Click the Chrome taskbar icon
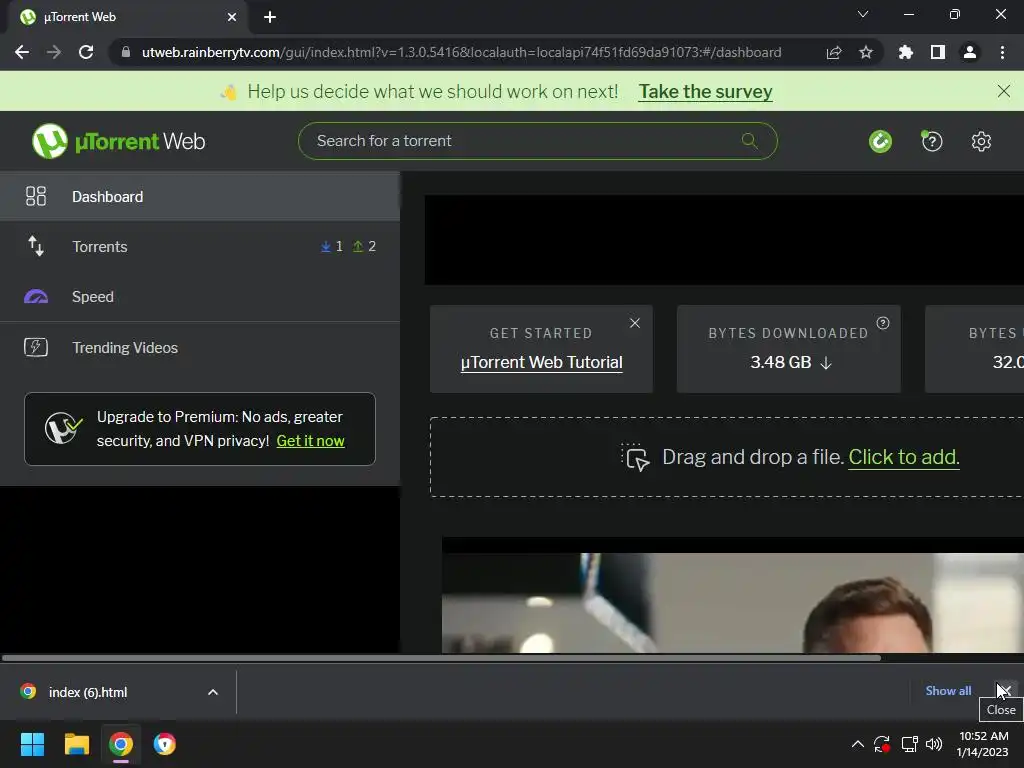Viewport: 1024px width, 768px height. click(x=121, y=744)
